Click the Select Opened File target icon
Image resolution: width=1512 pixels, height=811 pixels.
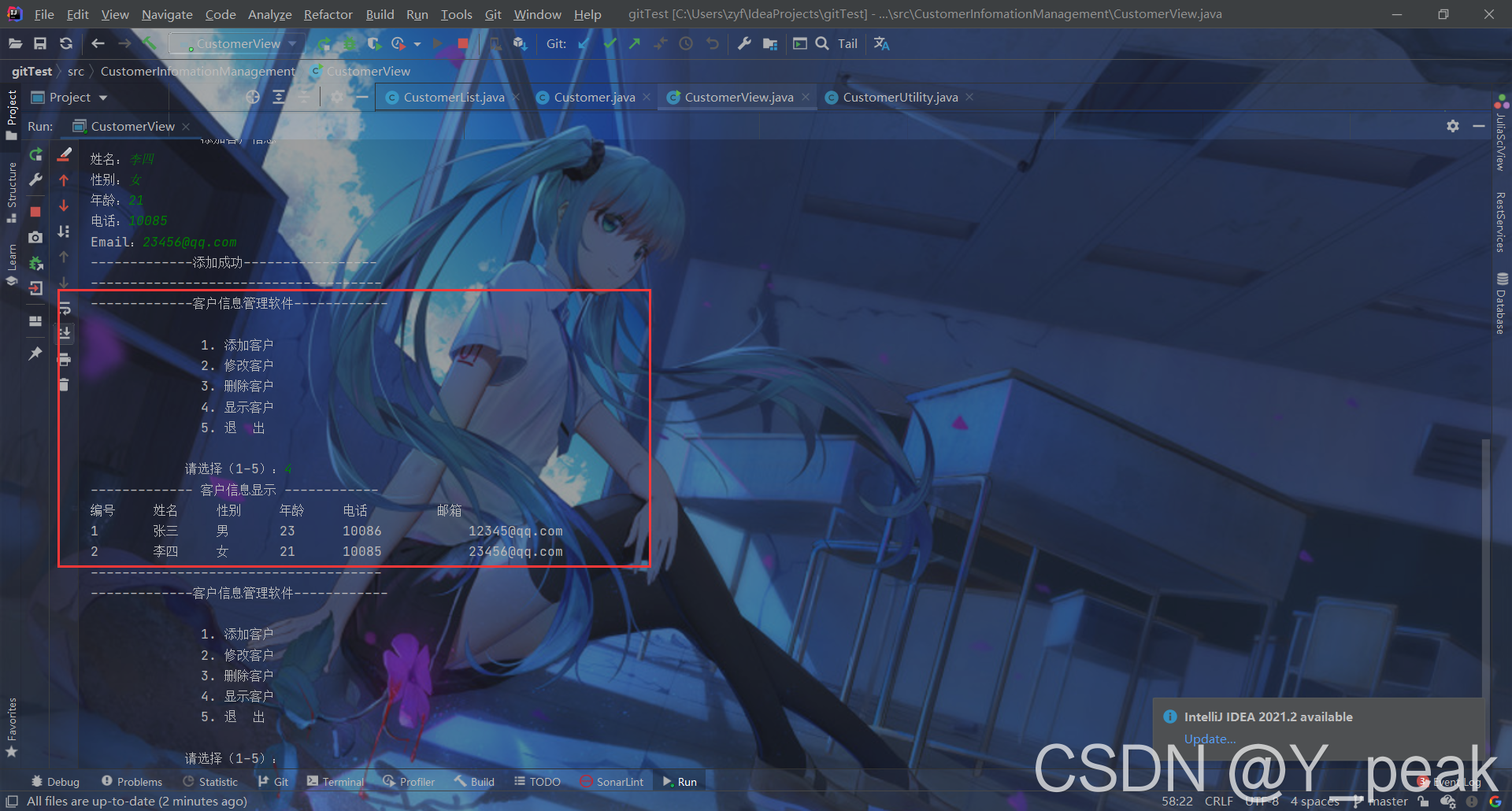tap(253, 97)
